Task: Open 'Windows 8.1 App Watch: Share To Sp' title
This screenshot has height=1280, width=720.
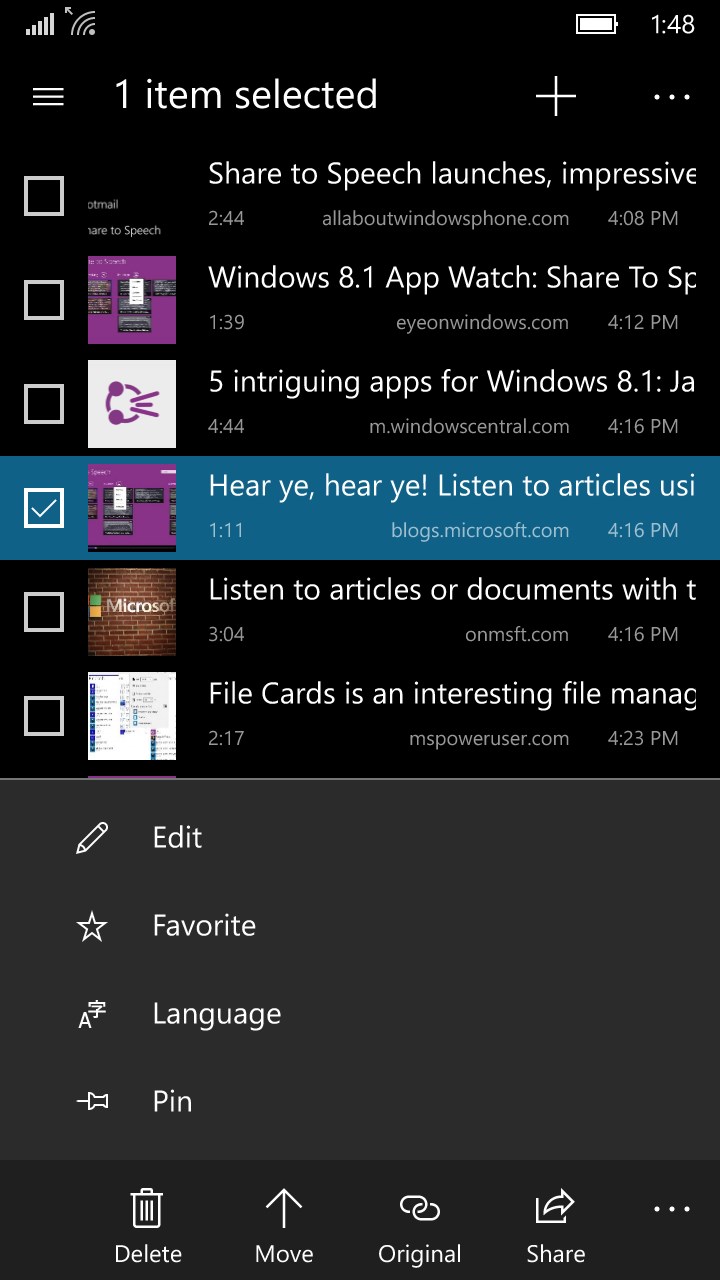Action: pos(452,279)
